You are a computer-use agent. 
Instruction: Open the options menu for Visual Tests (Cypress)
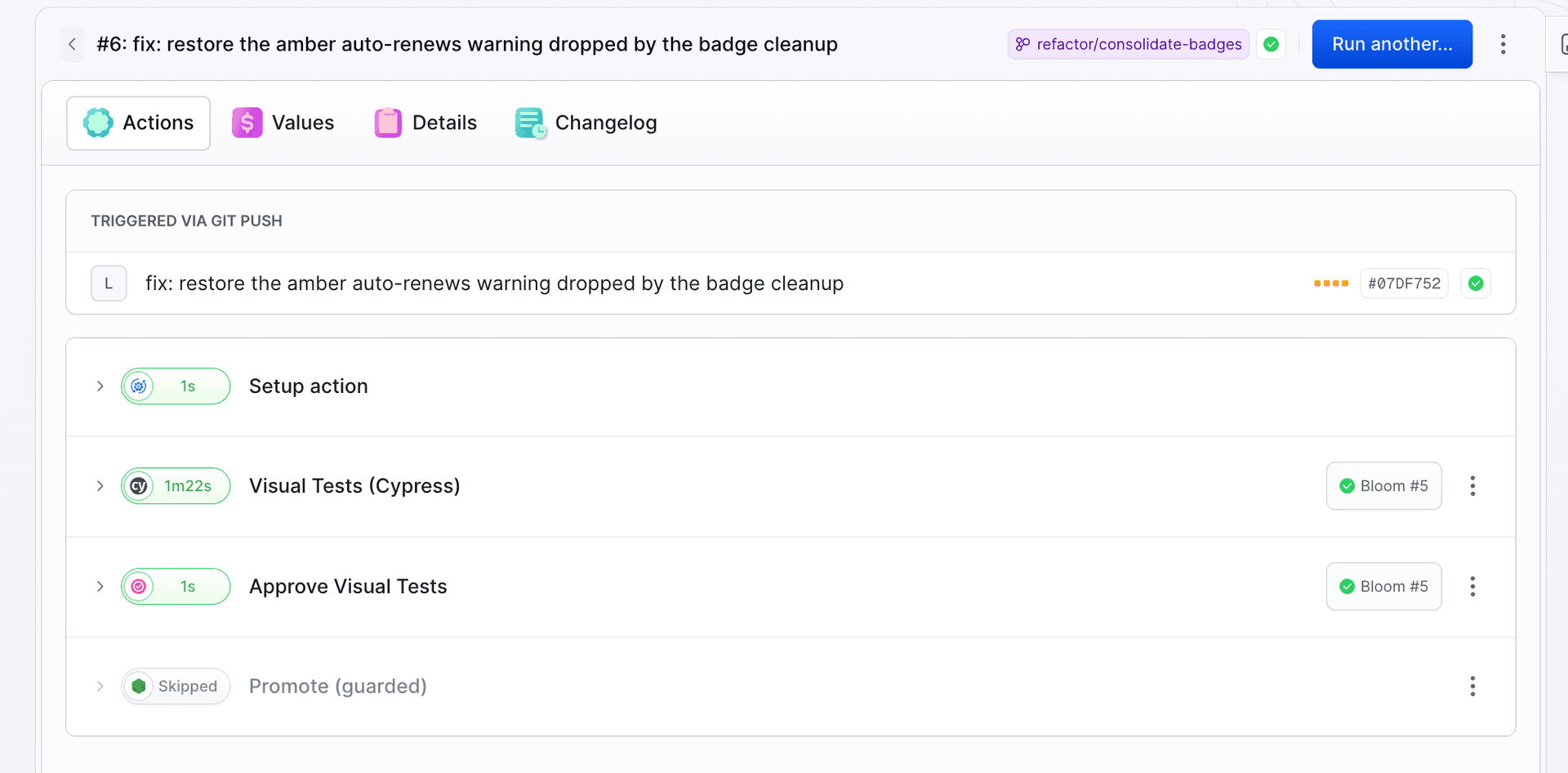pyautogui.click(x=1472, y=486)
